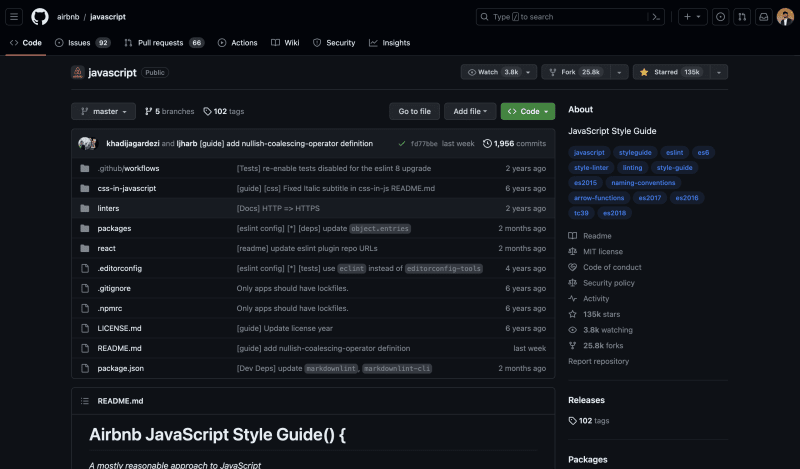Open the Security policy link

pyautogui.click(x=602, y=283)
